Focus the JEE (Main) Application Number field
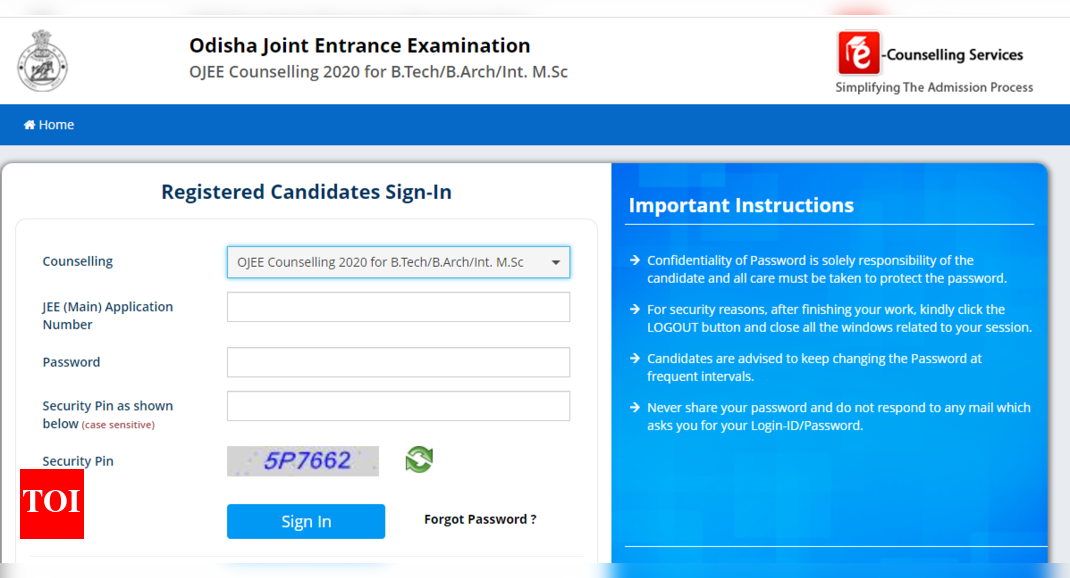Viewport: 1070px width, 578px height. pyautogui.click(x=398, y=307)
